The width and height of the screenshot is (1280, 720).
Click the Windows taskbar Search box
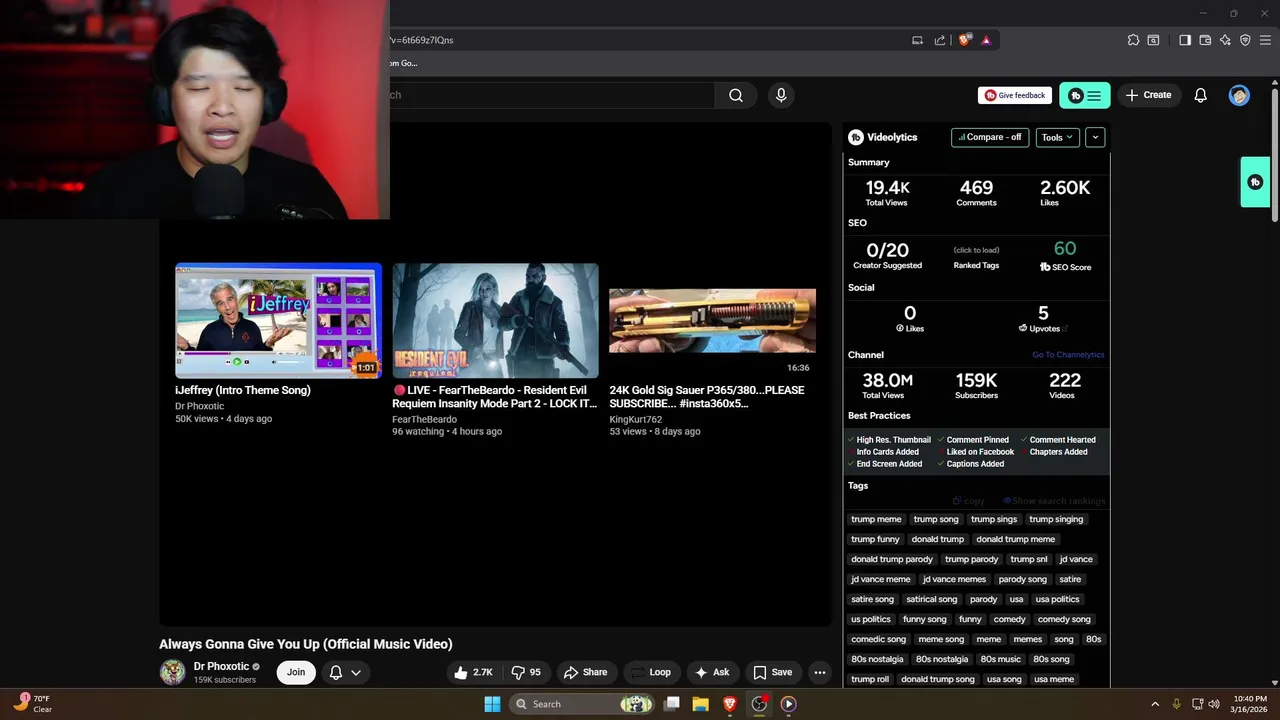click(582, 704)
